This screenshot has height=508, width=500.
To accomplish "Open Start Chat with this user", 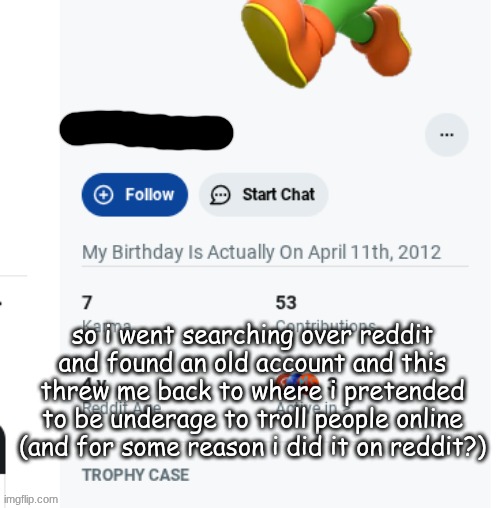I will click(263, 195).
